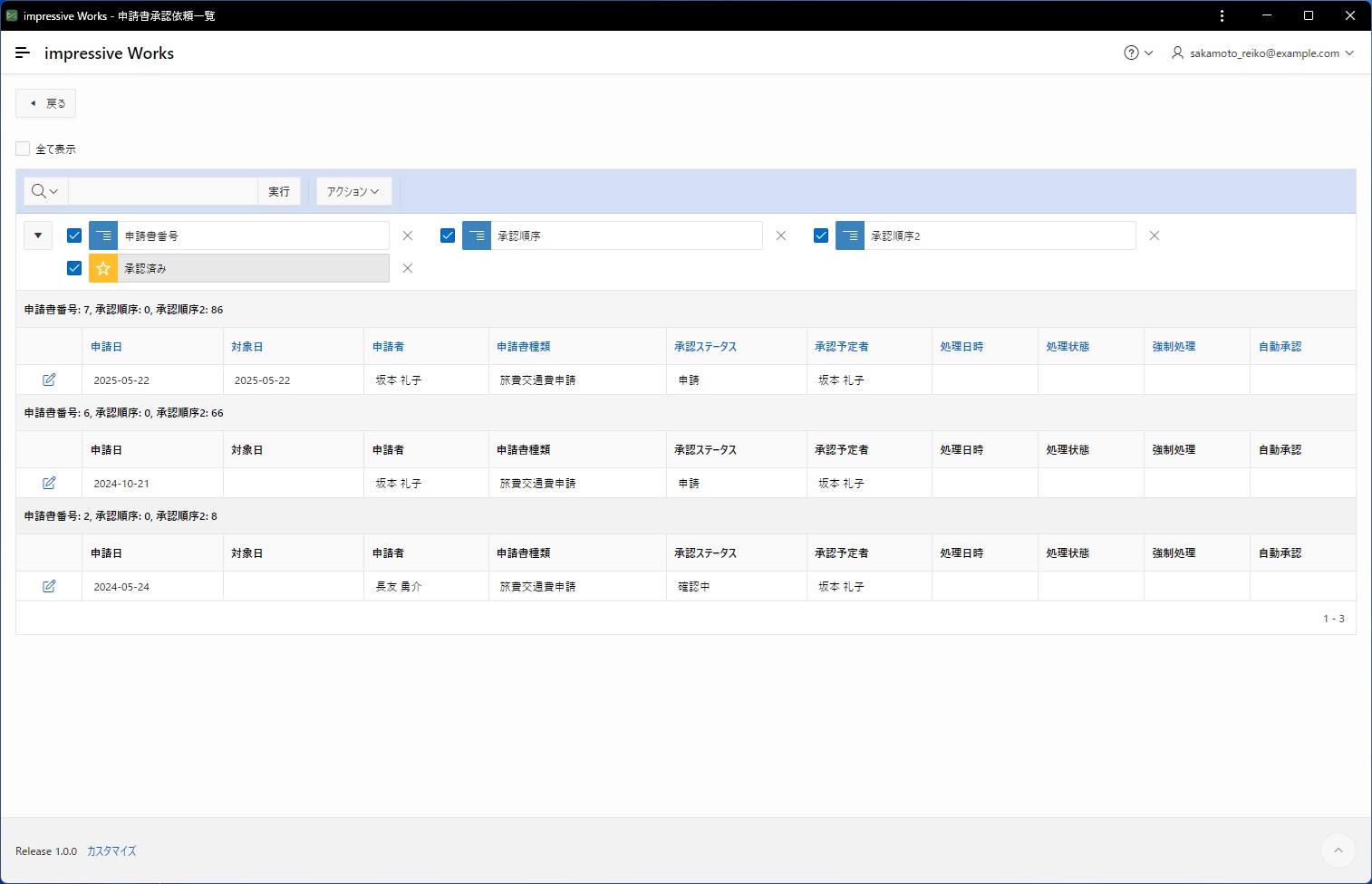Click the 実行 search button
1372x884 pixels.
click(x=279, y=191)
